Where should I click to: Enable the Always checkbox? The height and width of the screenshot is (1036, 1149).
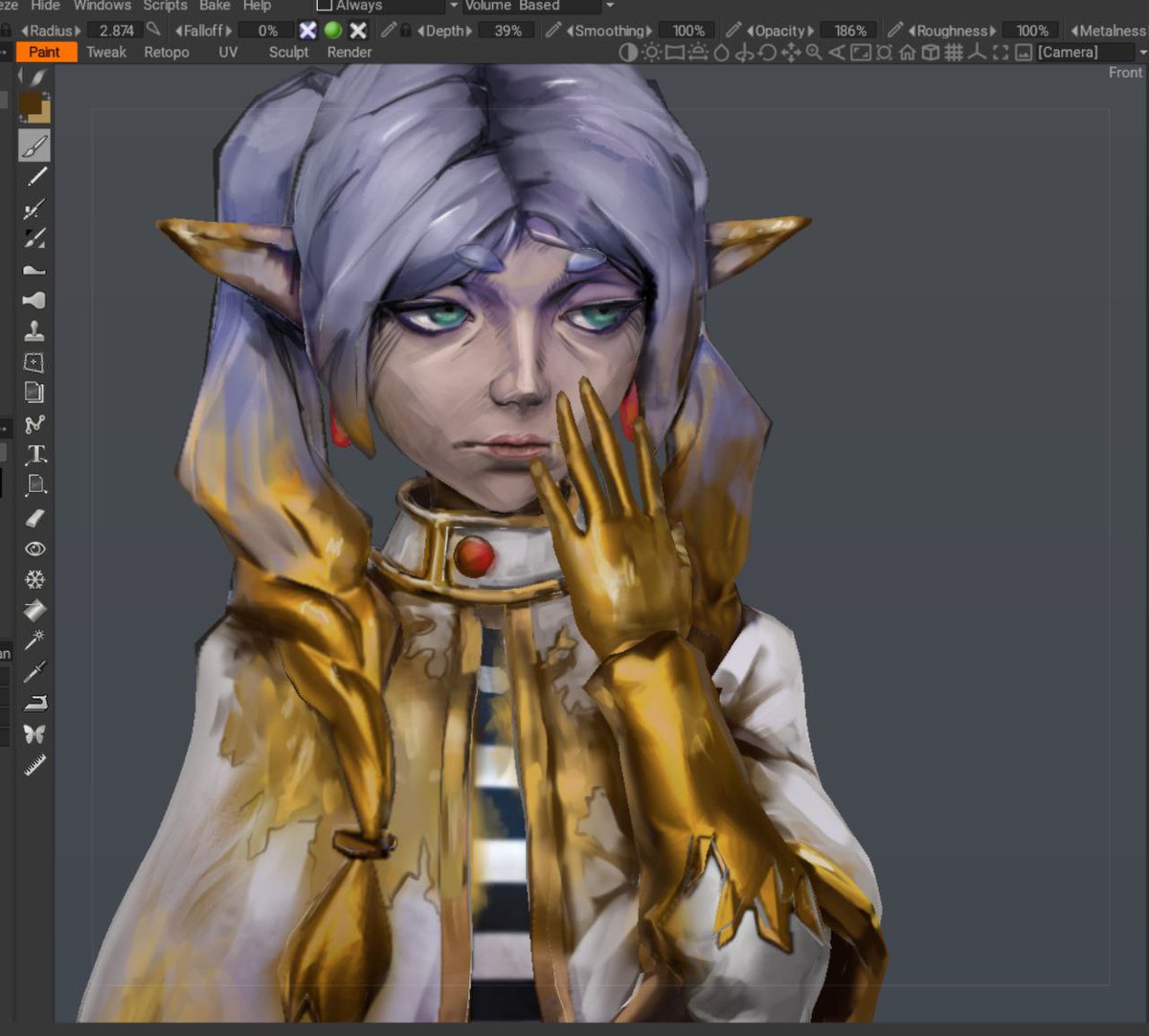(324, 6)
